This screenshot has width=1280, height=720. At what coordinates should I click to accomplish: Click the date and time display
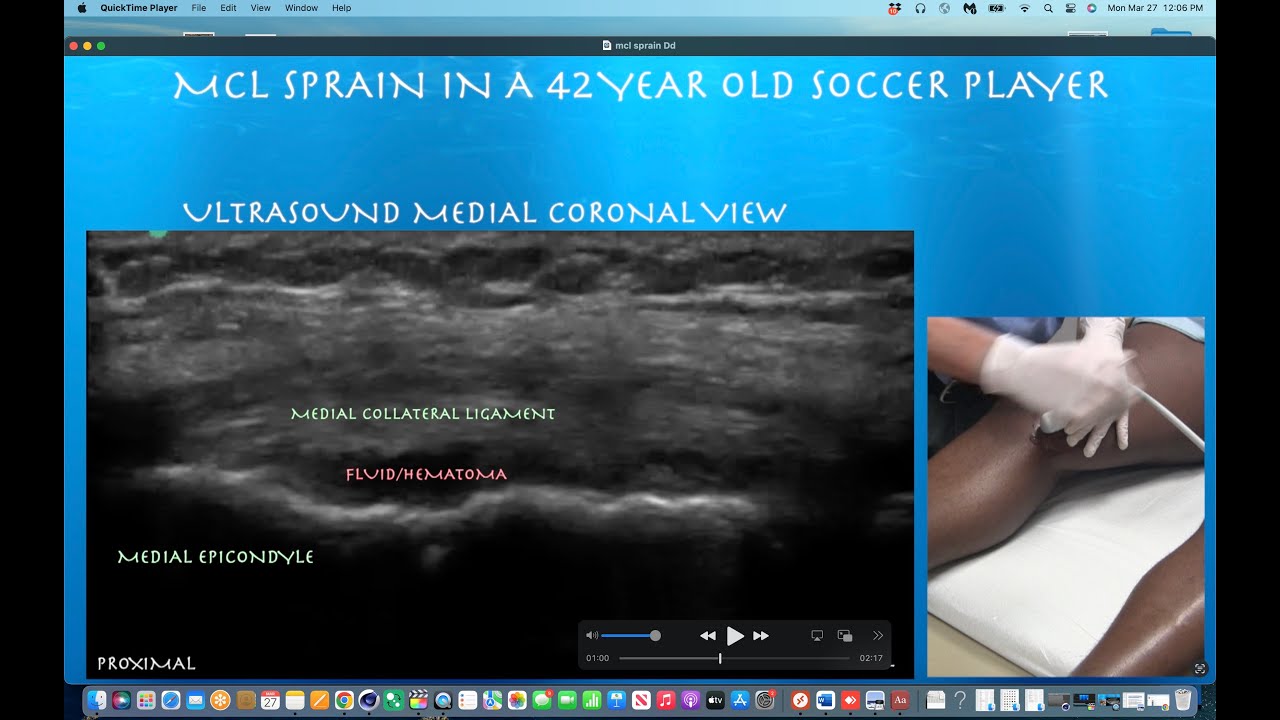point(1155,8)
